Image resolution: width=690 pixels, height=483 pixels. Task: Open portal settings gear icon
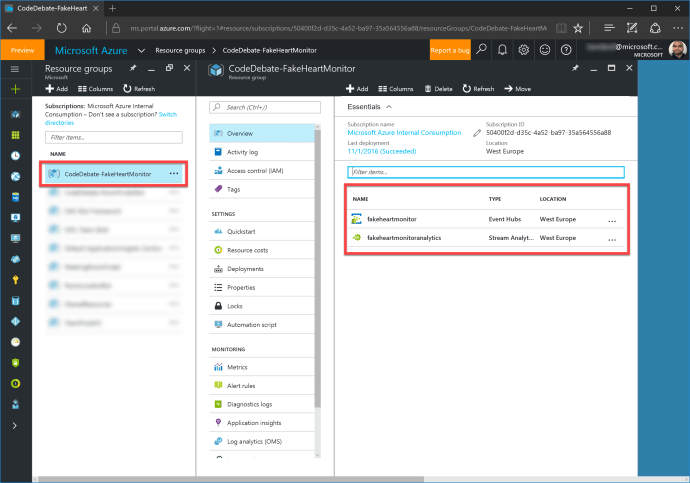click(523, 49)
